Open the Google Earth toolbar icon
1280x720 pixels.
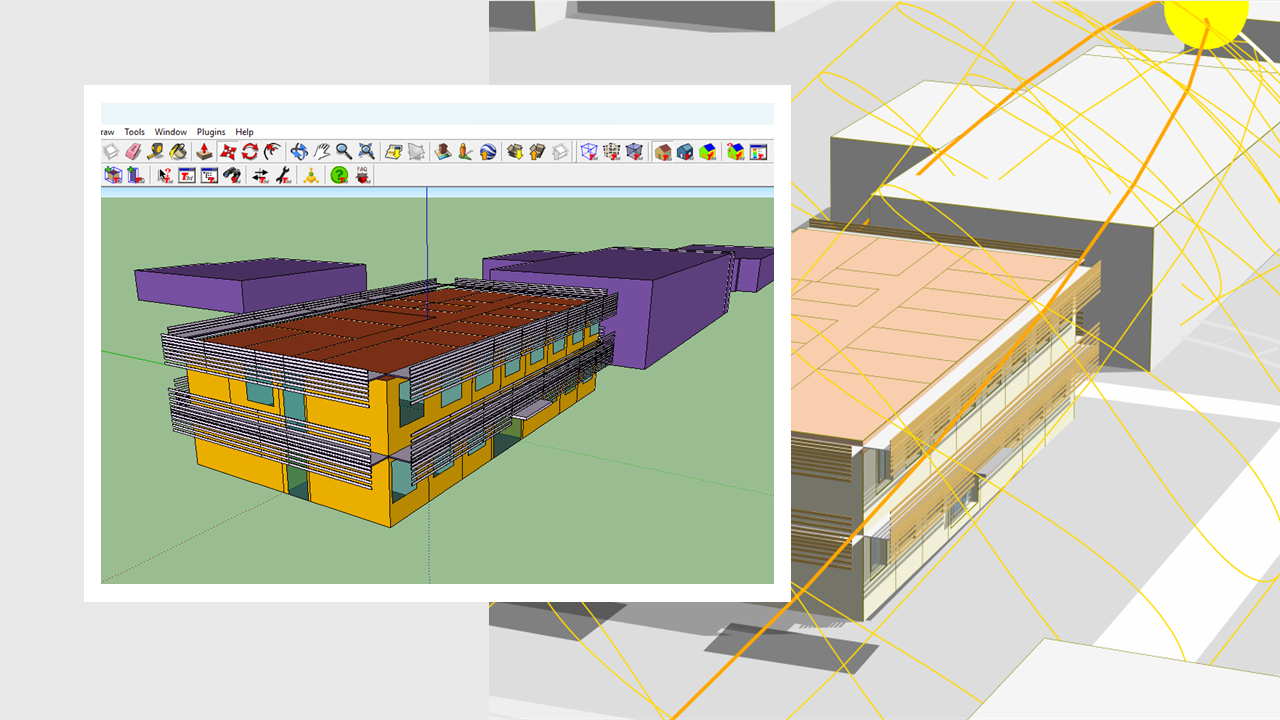coord(490,150)
